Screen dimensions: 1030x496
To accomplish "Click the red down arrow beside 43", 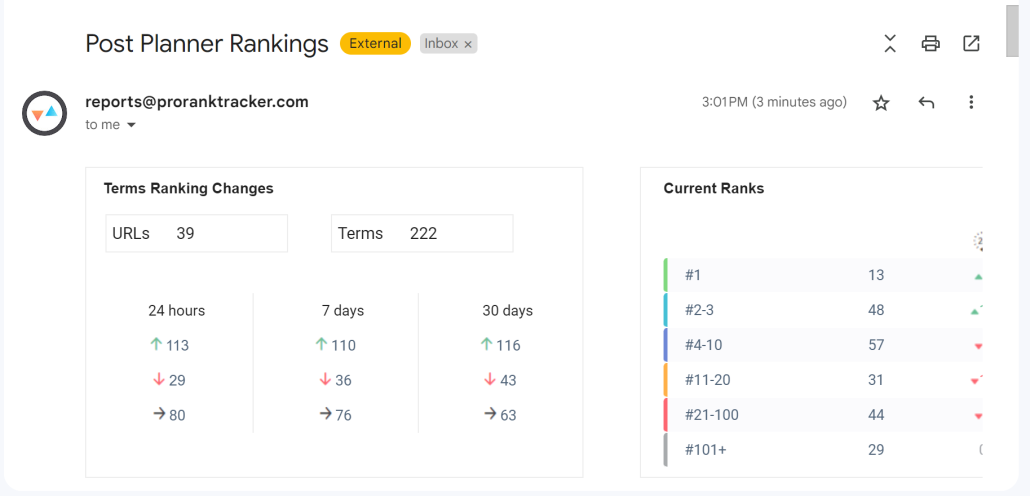I will pos(489,380).
